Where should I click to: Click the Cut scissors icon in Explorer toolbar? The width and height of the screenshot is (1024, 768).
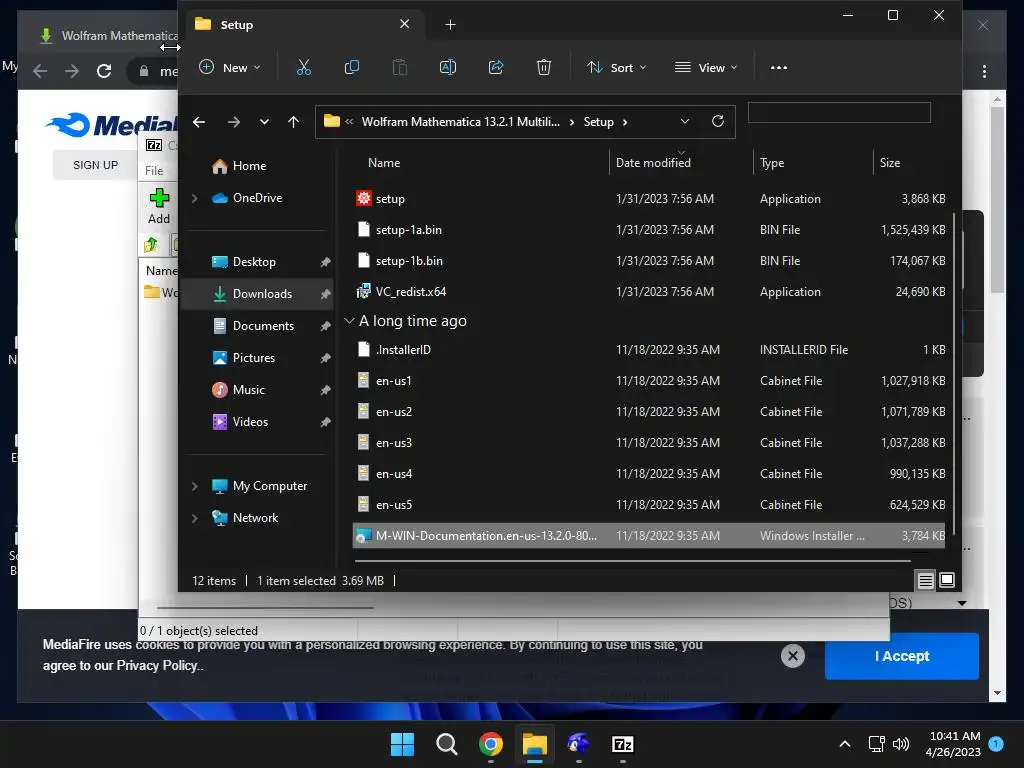click(x=304, y=67)
